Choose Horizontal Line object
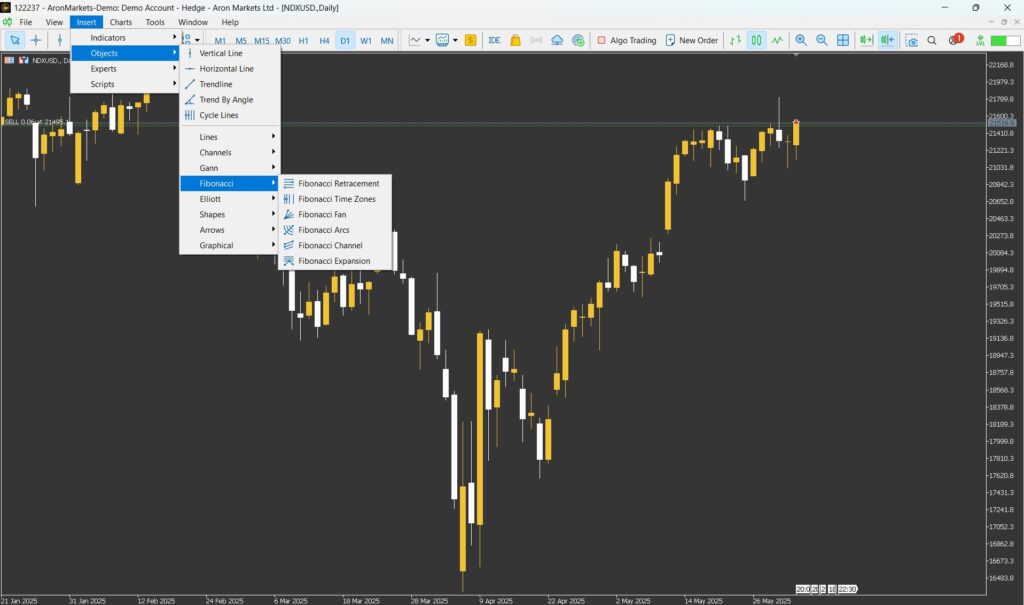This screenshot has width=1024, height=605. 229,69
